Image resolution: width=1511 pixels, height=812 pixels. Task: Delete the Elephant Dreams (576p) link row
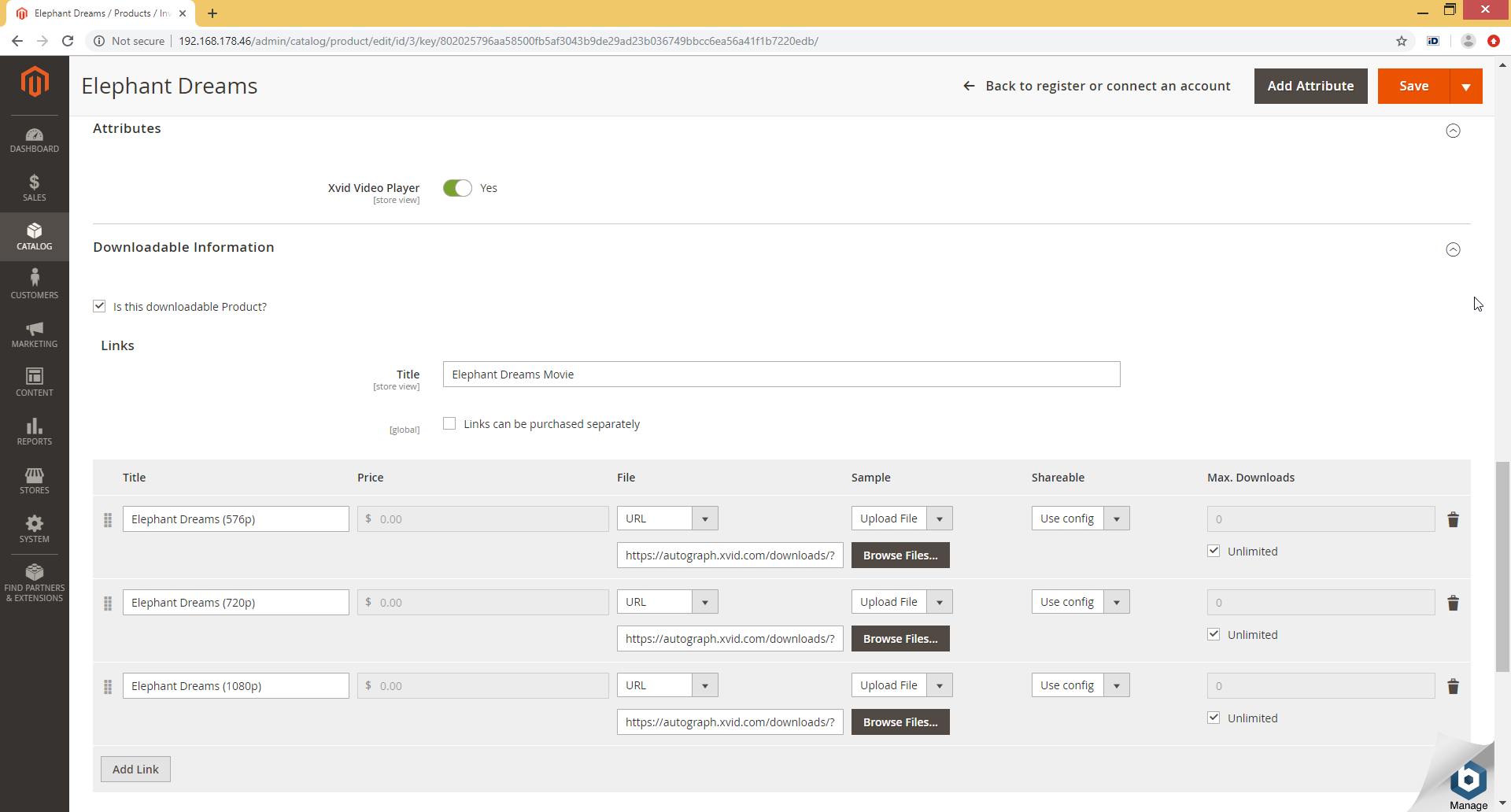click(1453, 519)
